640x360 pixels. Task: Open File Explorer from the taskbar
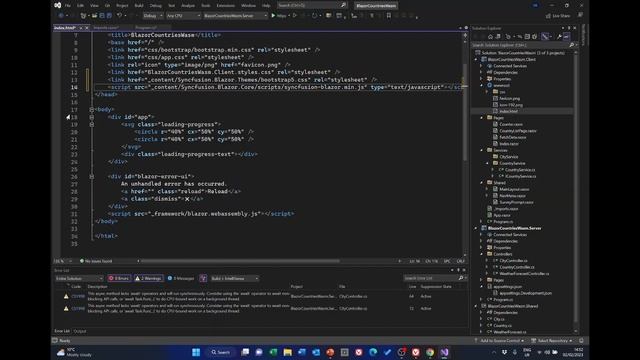287,352
